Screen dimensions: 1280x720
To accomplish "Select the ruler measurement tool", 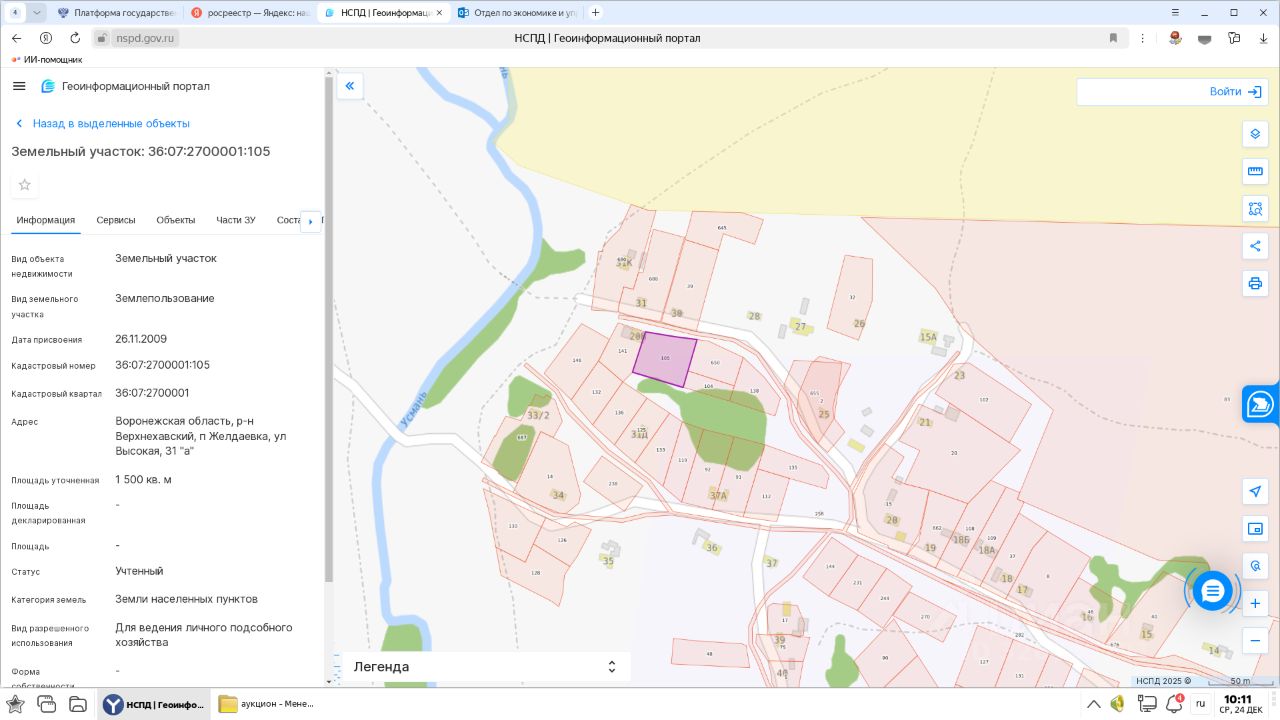I will [x=1255, y=172].
